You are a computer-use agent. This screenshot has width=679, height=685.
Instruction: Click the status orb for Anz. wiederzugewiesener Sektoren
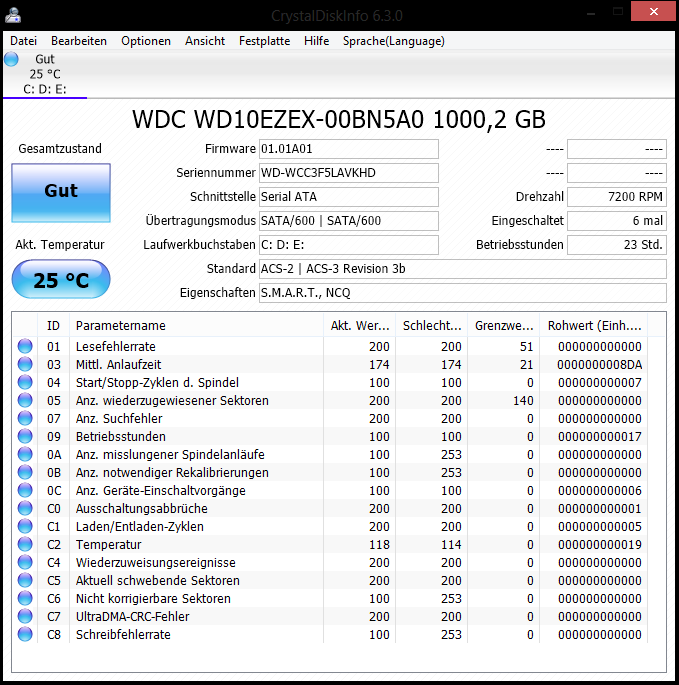pos(25,400)
